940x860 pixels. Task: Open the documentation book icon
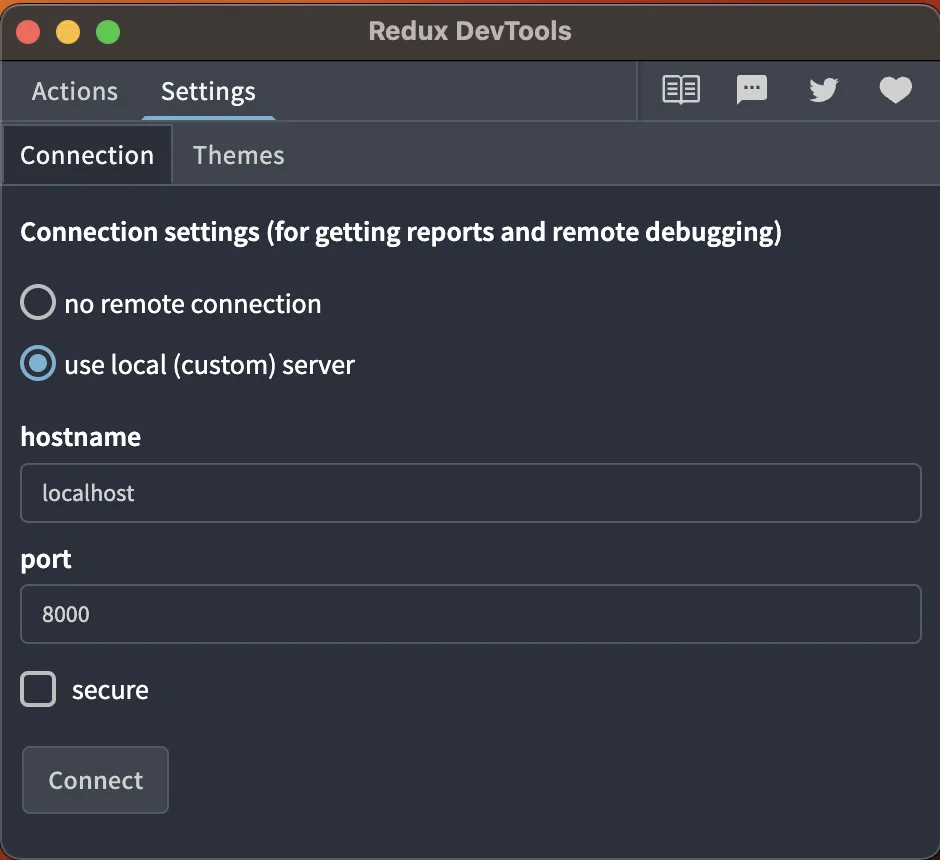pyautogui.click(x=681, y=91)
